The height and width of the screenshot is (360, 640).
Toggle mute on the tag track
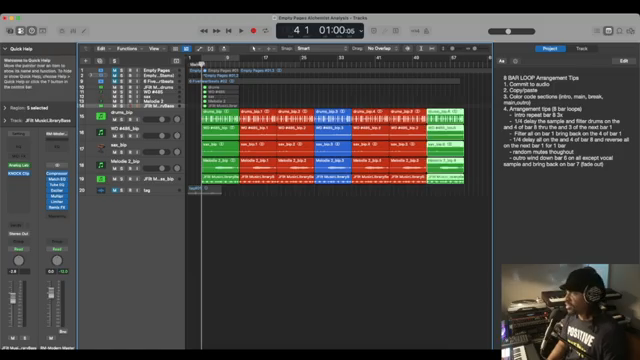click(x=114, y=190)
